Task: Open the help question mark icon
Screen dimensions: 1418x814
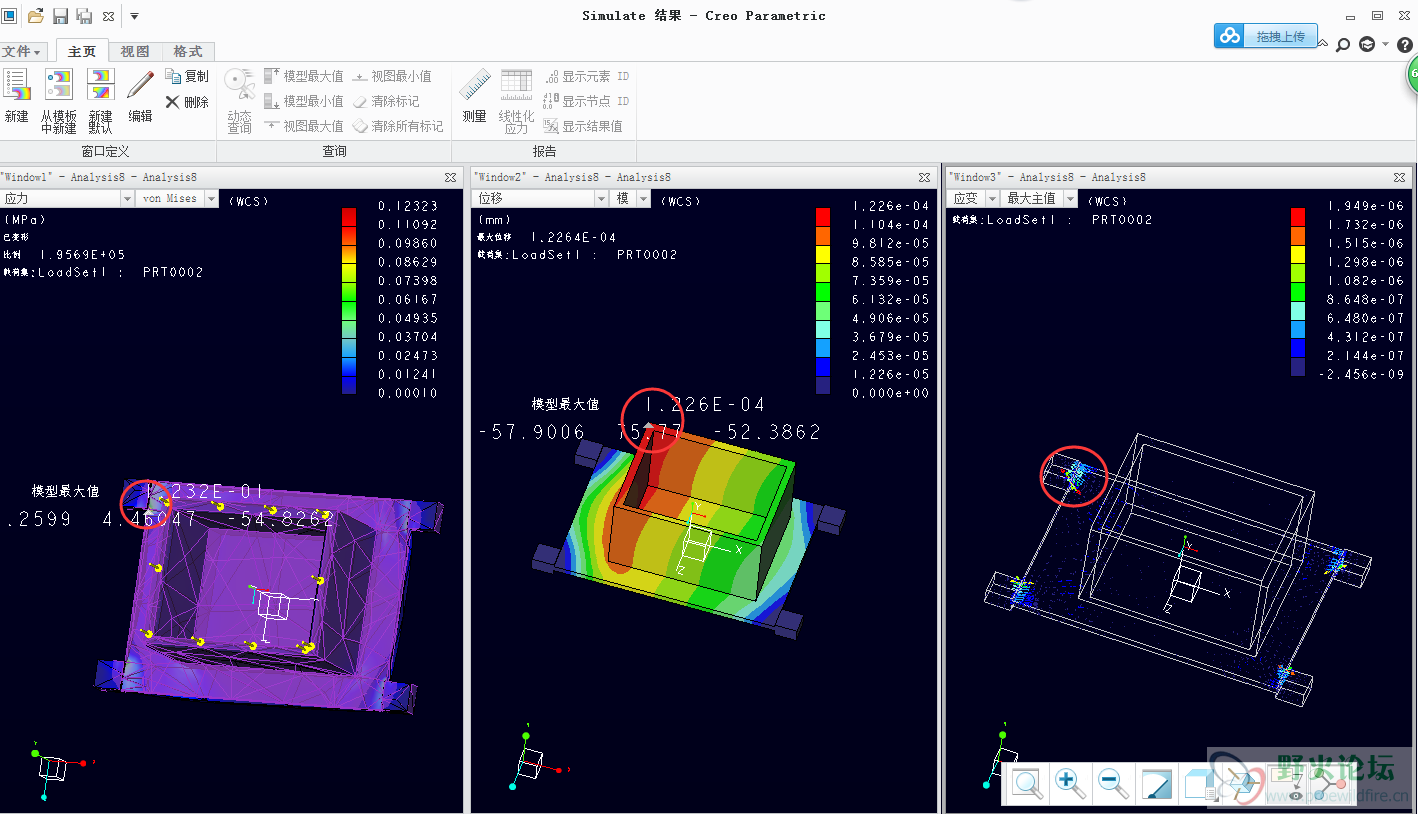Action: [x=1404, y=45]
